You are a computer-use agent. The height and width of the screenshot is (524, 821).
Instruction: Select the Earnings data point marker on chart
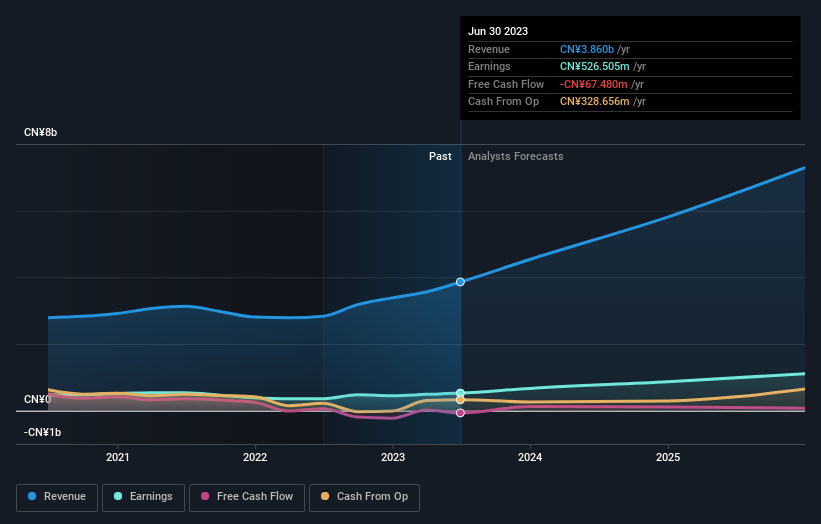[x=460, y=393]
